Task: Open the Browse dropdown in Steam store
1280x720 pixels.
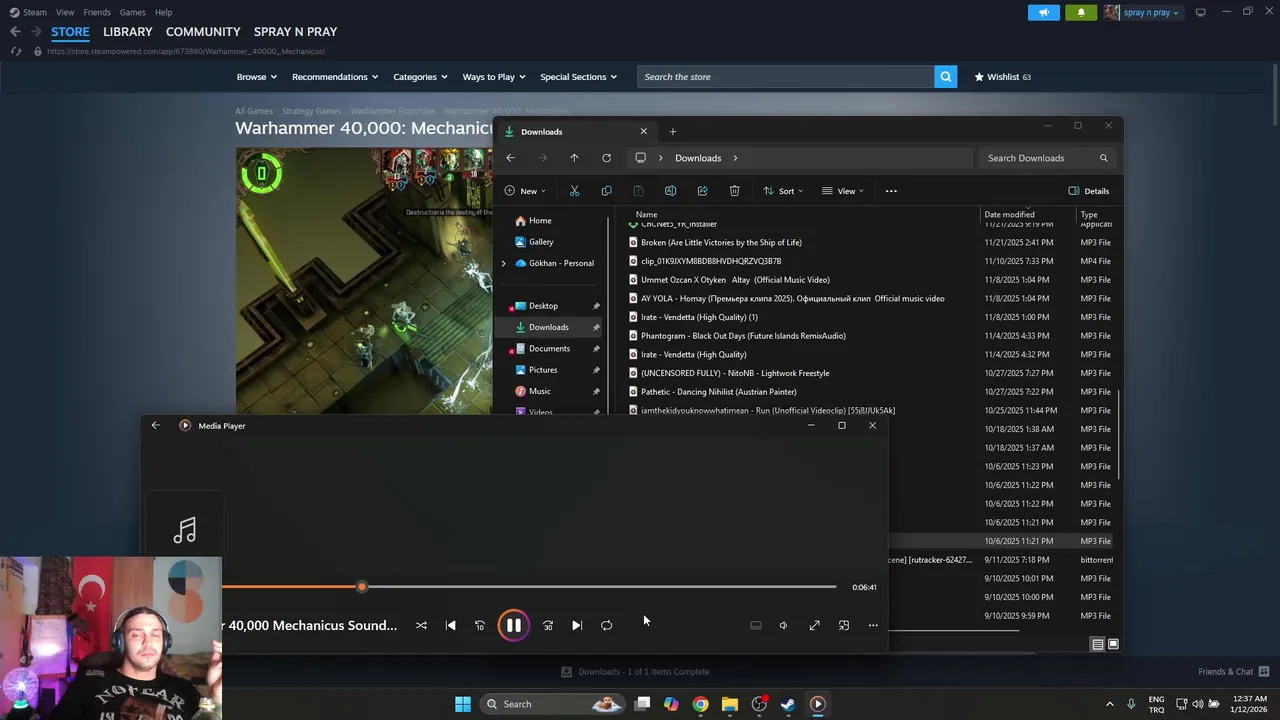Action: [x=257, y=77]
